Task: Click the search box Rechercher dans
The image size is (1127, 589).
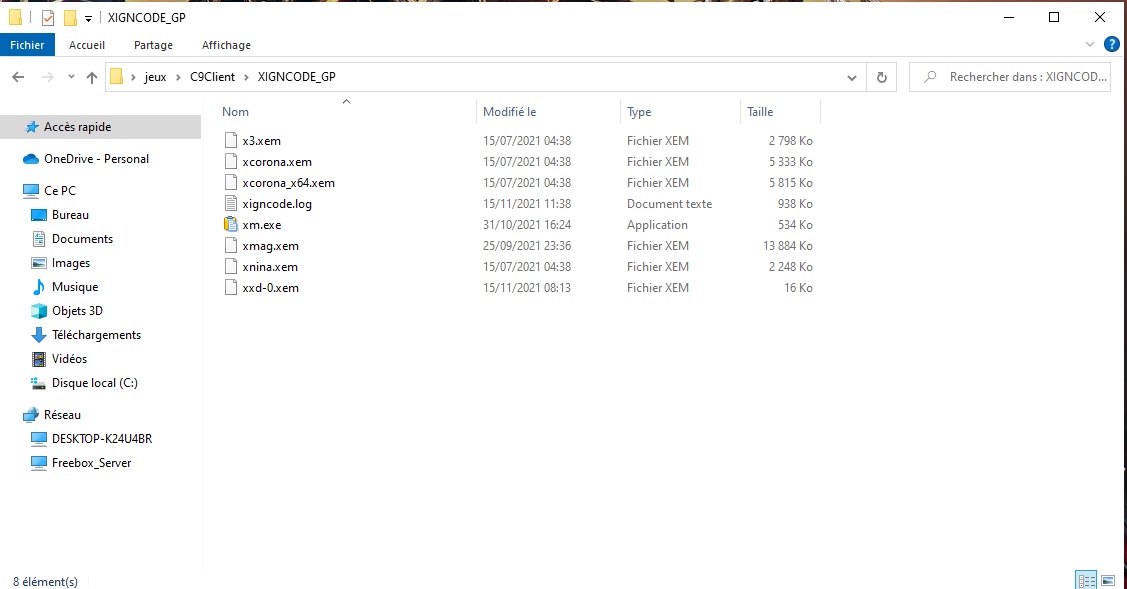Action: [x=1010, y=77]
